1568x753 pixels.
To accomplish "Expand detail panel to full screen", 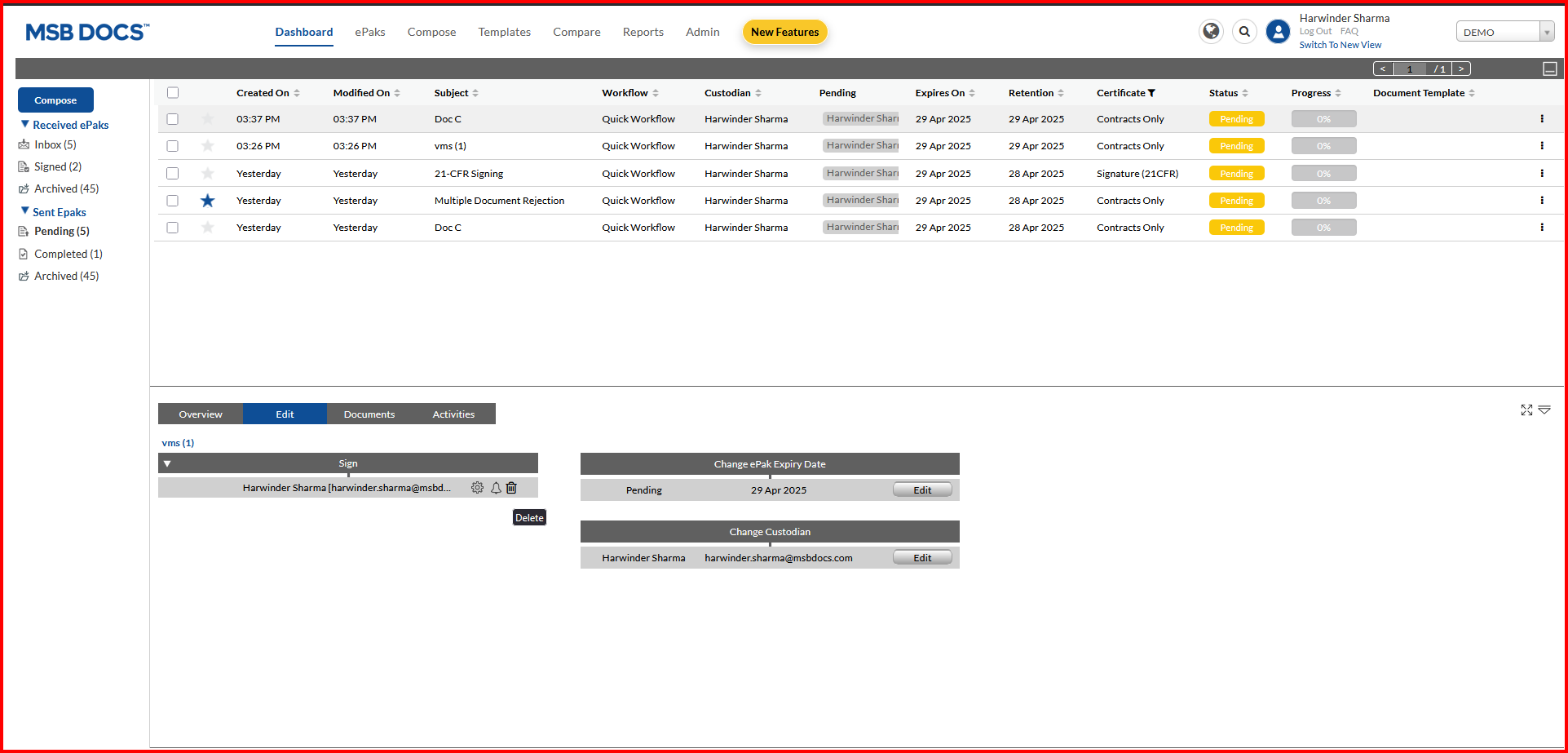I will click(x=1526, y=410).
